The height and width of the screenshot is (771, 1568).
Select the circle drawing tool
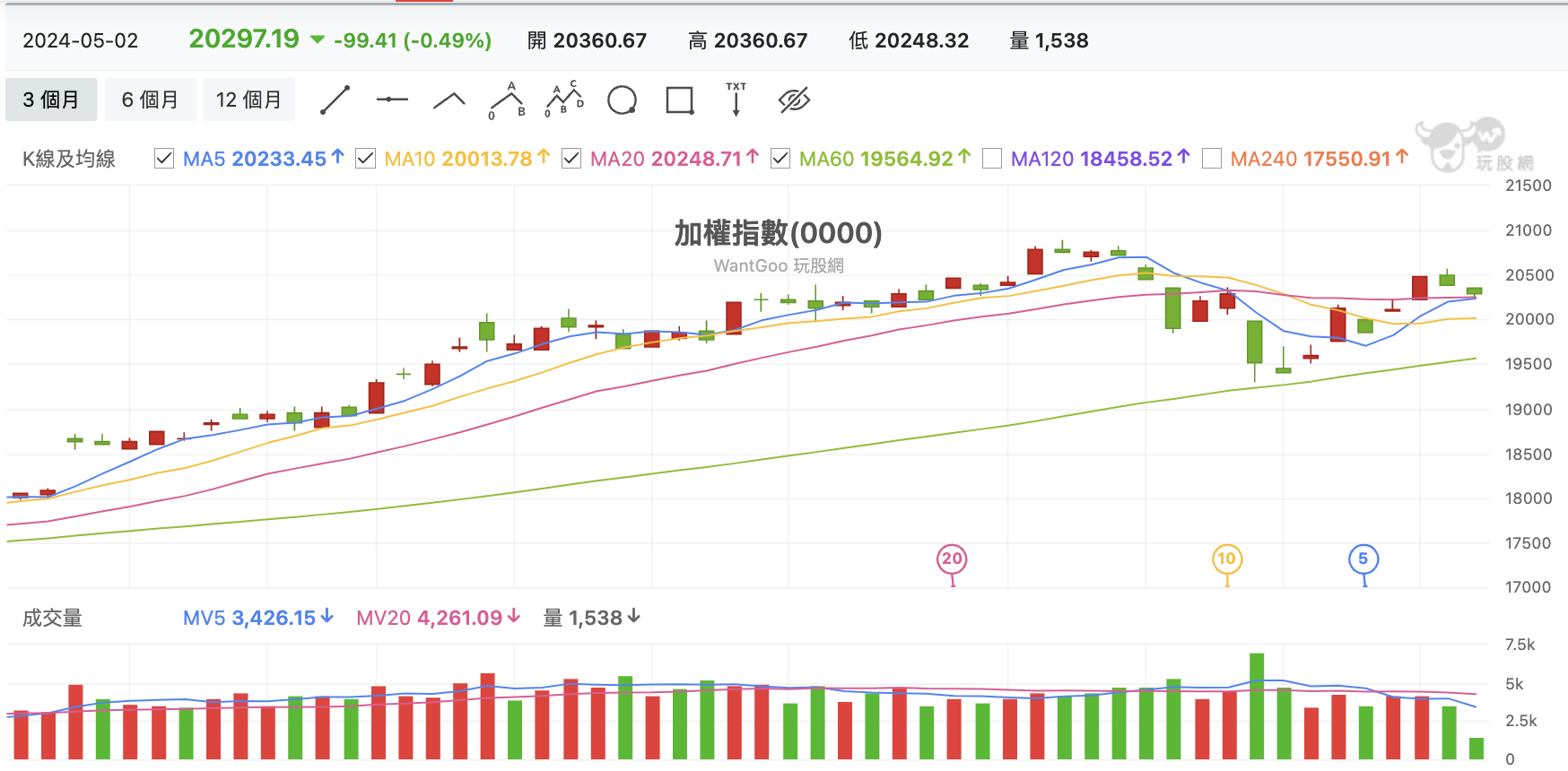(622, 100)
